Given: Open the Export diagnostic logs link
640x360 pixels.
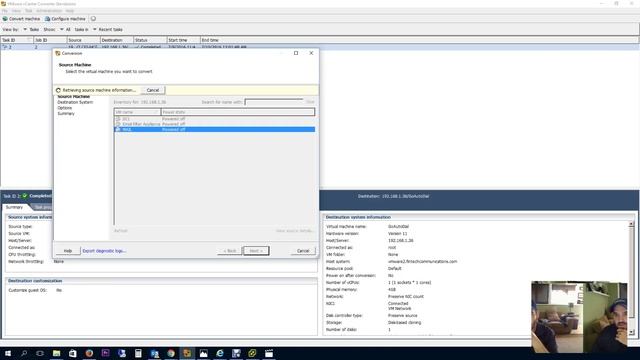Looking at the screenshot, I should 104,251.
